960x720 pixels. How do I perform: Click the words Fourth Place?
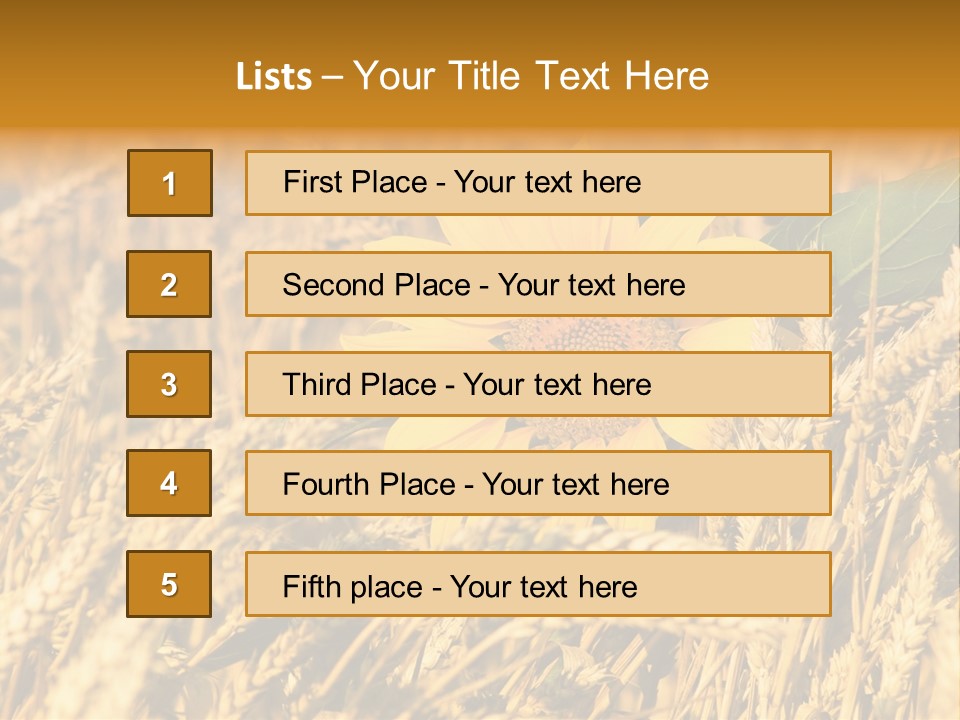pos(369,484)
